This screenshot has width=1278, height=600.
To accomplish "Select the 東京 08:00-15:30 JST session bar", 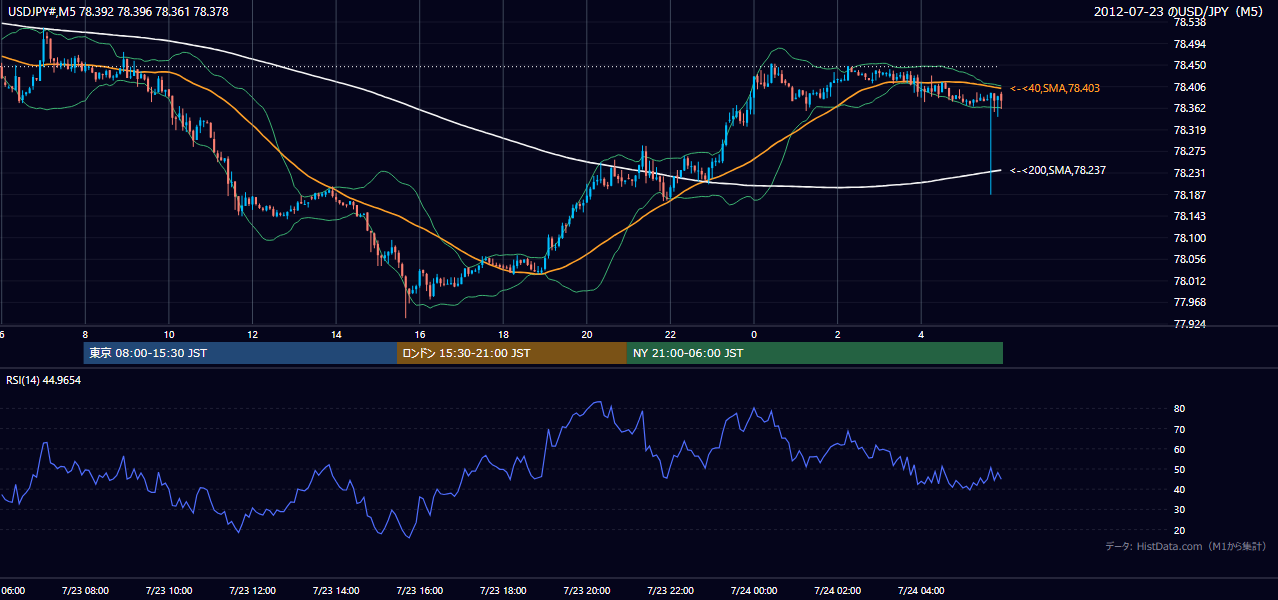I will point(240,353).
